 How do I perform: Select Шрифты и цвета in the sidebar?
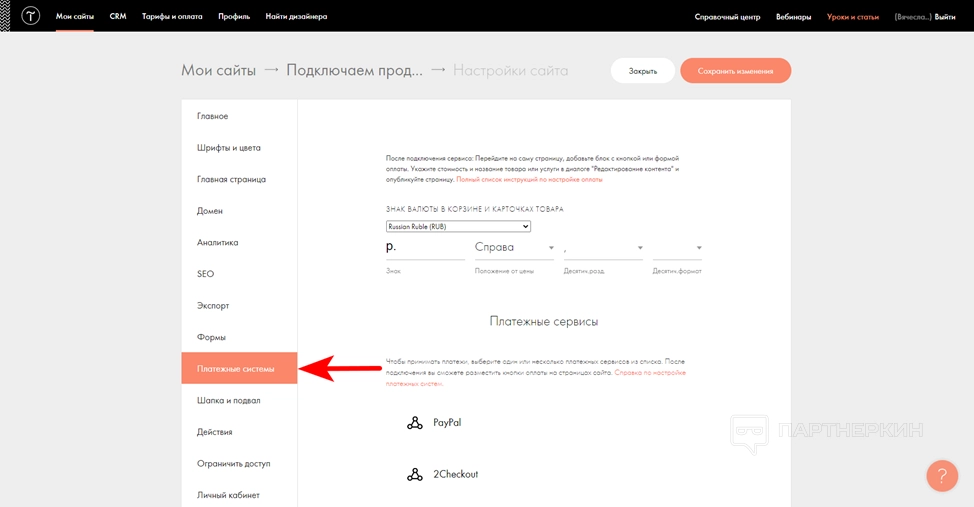click(x=229, y=148)
